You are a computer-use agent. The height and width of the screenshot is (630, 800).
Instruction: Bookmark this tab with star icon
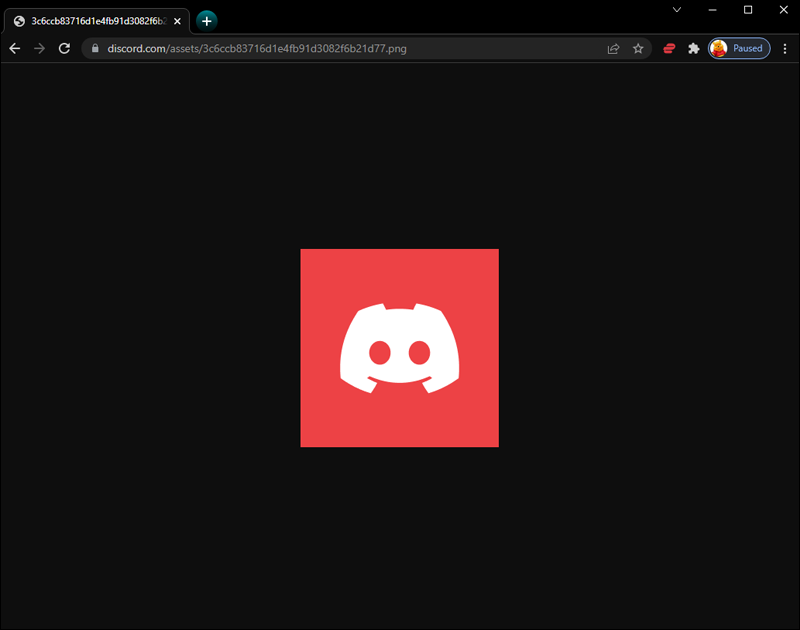click(x=638, y=48)
